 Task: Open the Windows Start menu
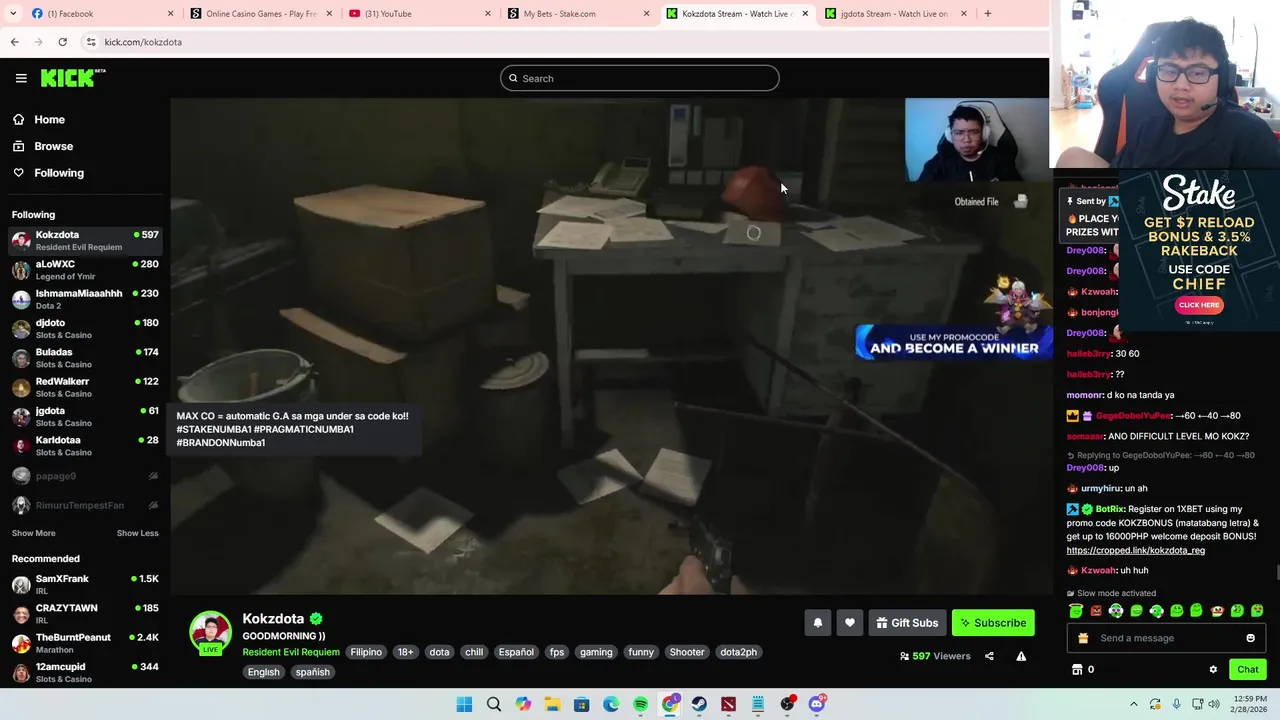[x=464, y=705]
